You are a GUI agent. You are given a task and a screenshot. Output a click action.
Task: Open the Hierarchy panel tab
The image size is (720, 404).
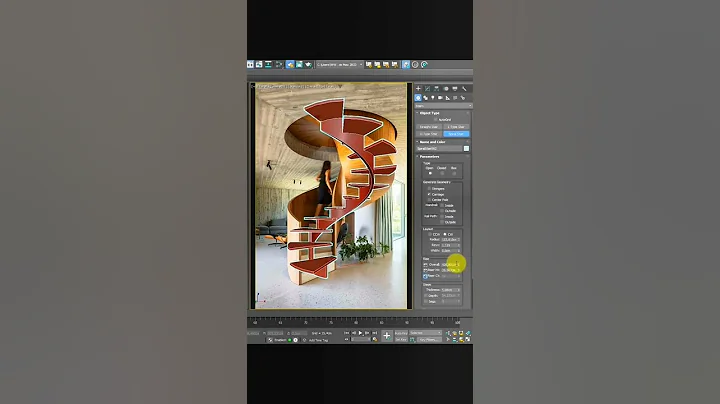pyautogui.click(x=437, y=89)
